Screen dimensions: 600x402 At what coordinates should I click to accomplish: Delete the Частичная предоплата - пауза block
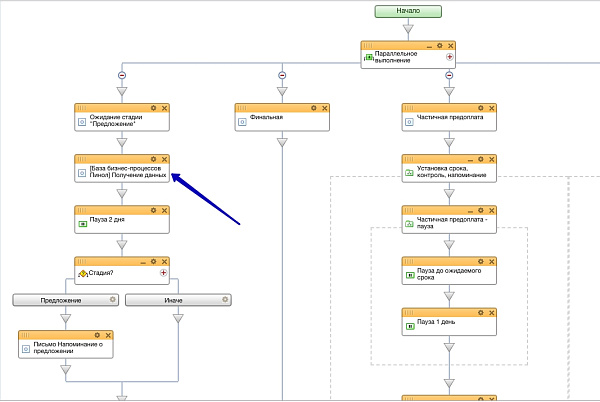(492, 210)
